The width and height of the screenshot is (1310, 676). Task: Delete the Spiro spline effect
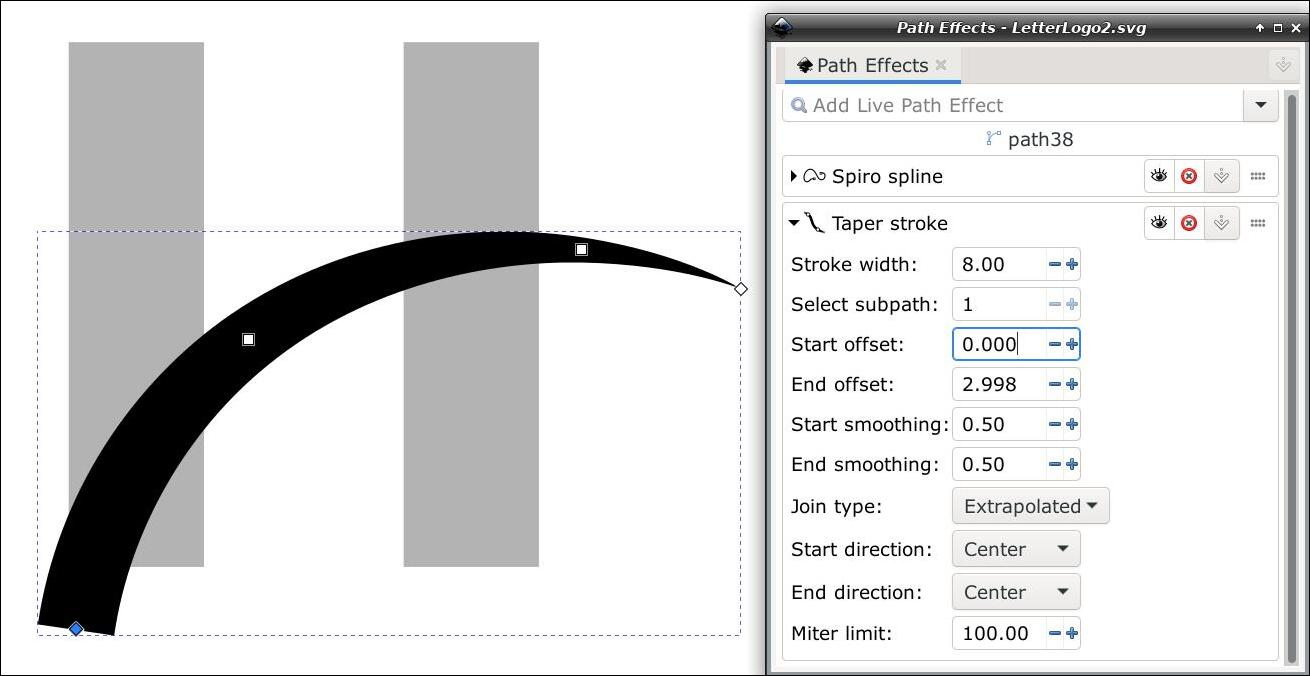1189,176
